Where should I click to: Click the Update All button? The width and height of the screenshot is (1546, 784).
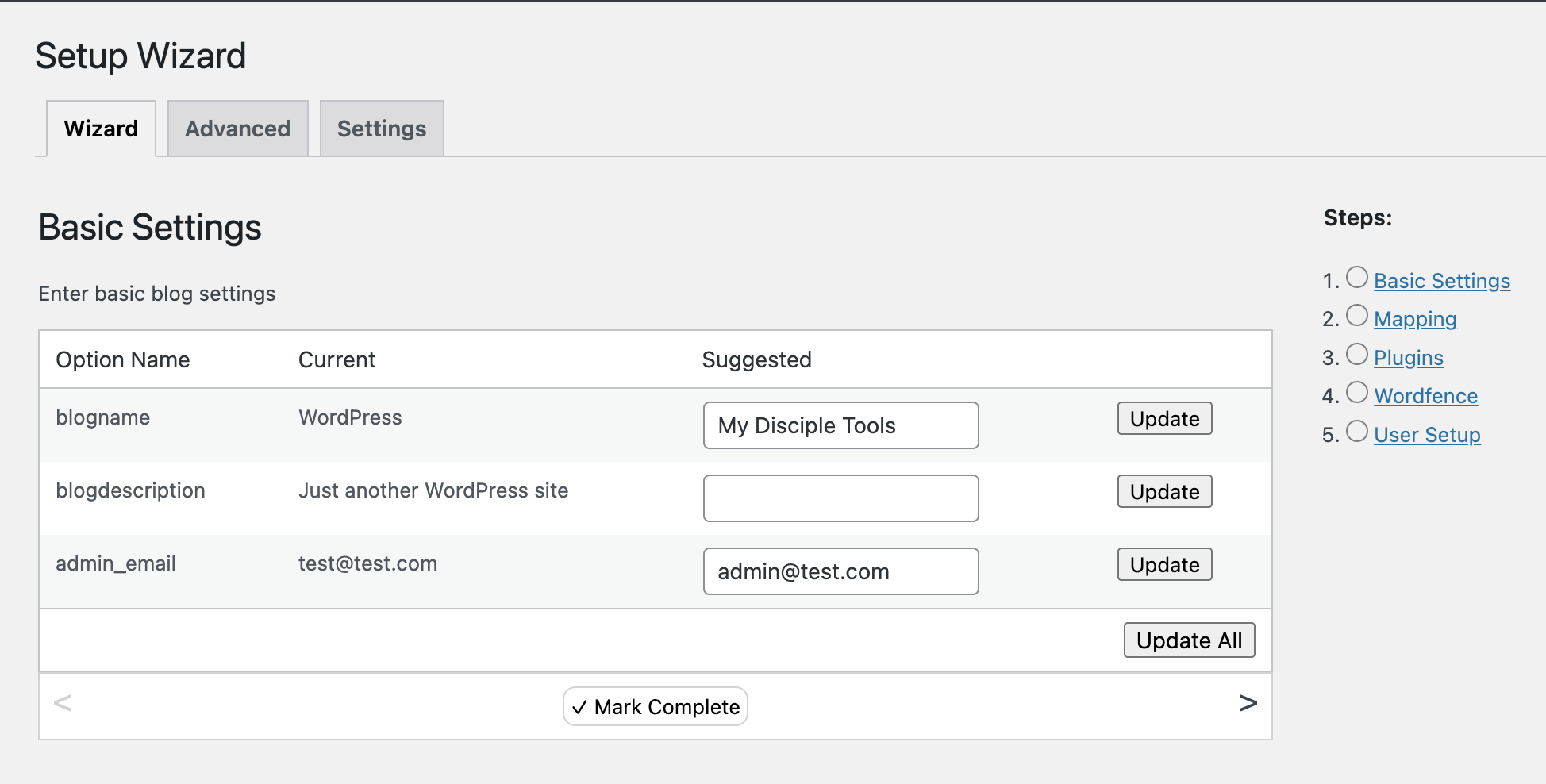tap(1189, 640)
